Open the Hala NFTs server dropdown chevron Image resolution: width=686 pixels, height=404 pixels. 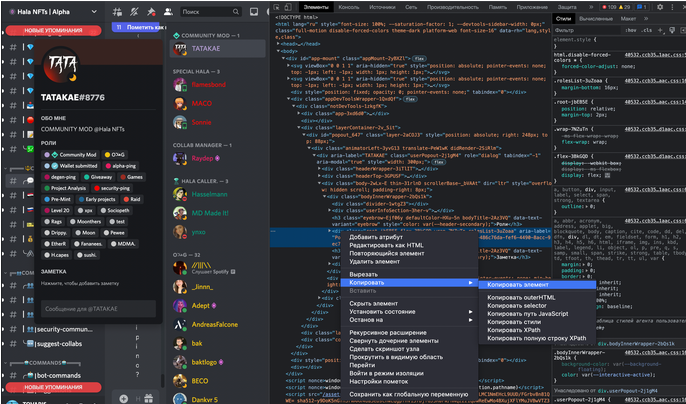coord(94,12)
